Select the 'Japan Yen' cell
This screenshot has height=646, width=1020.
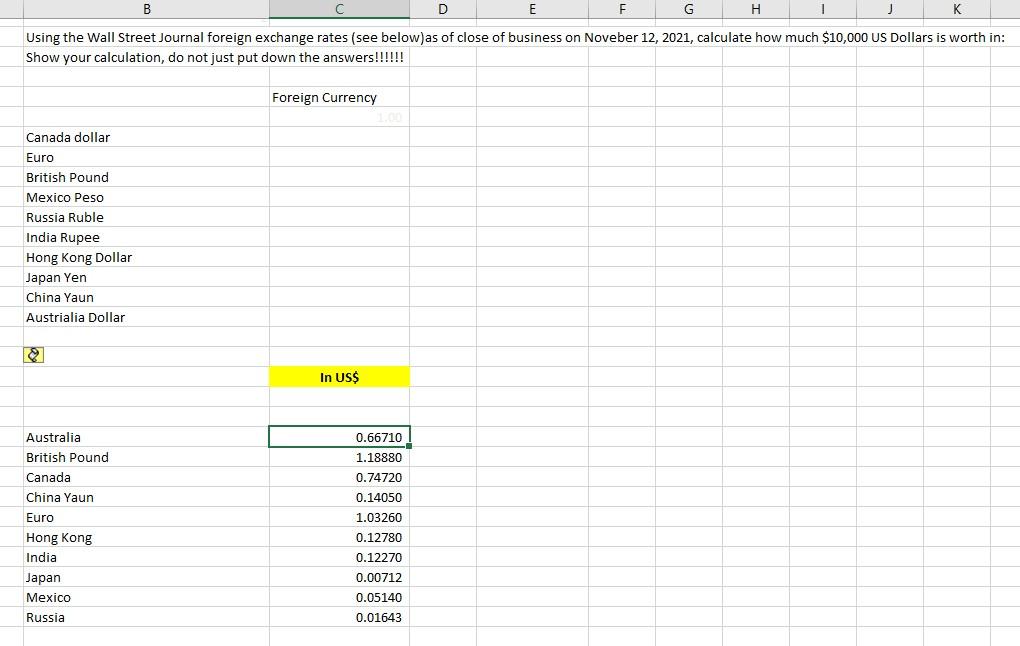(x=146, y=277)
